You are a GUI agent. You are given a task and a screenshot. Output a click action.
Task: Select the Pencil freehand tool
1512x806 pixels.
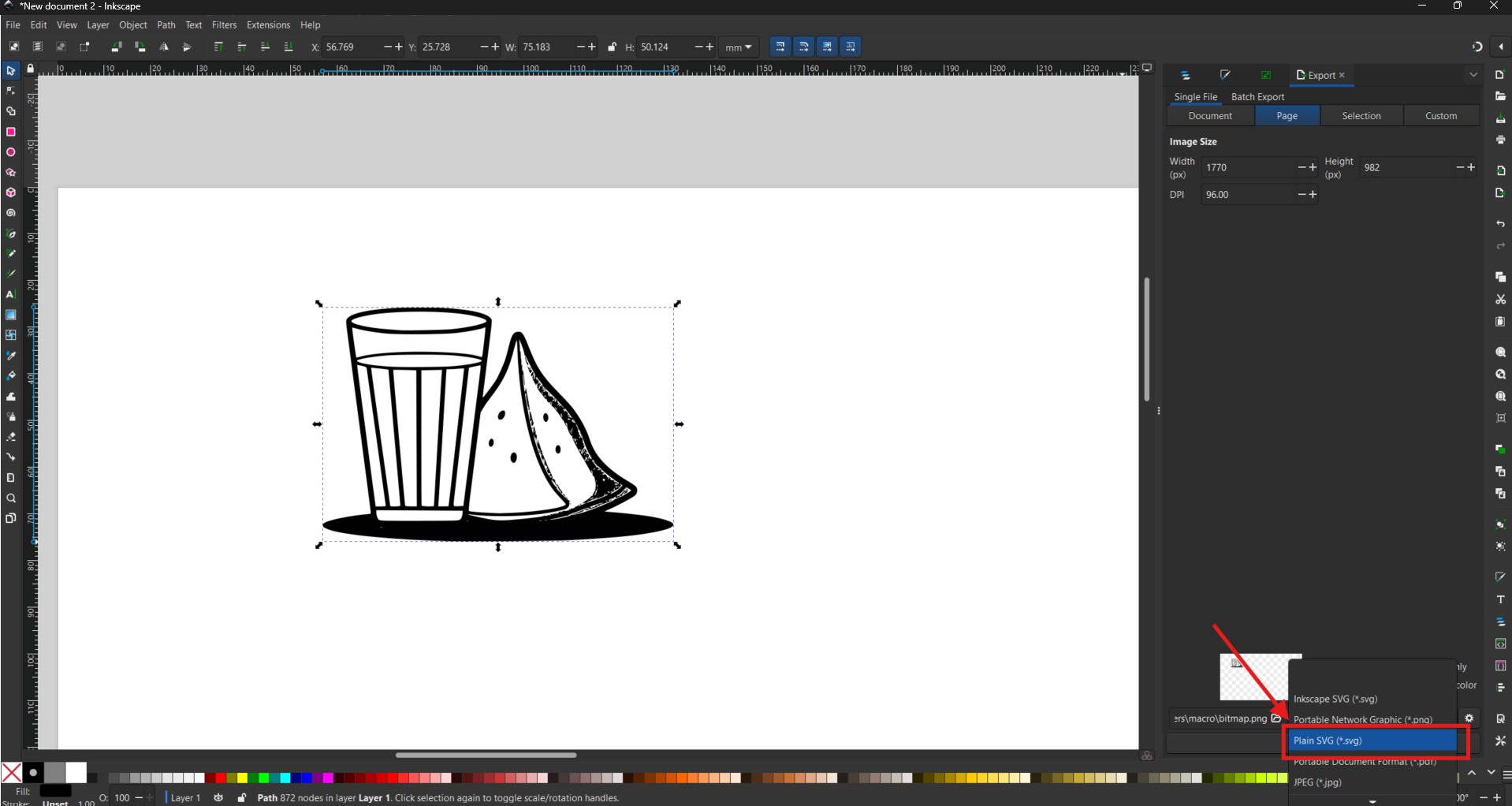pyautogui.click(x=11, y=254)
